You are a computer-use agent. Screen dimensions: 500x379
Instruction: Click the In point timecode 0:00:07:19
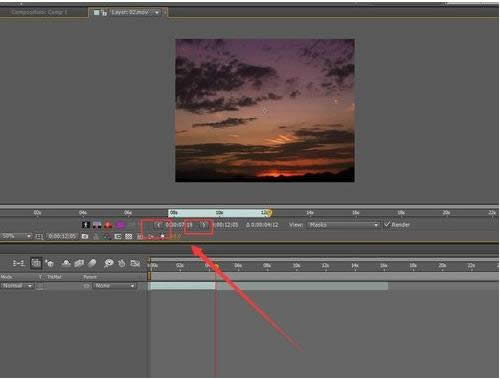(x=179, y=225)
